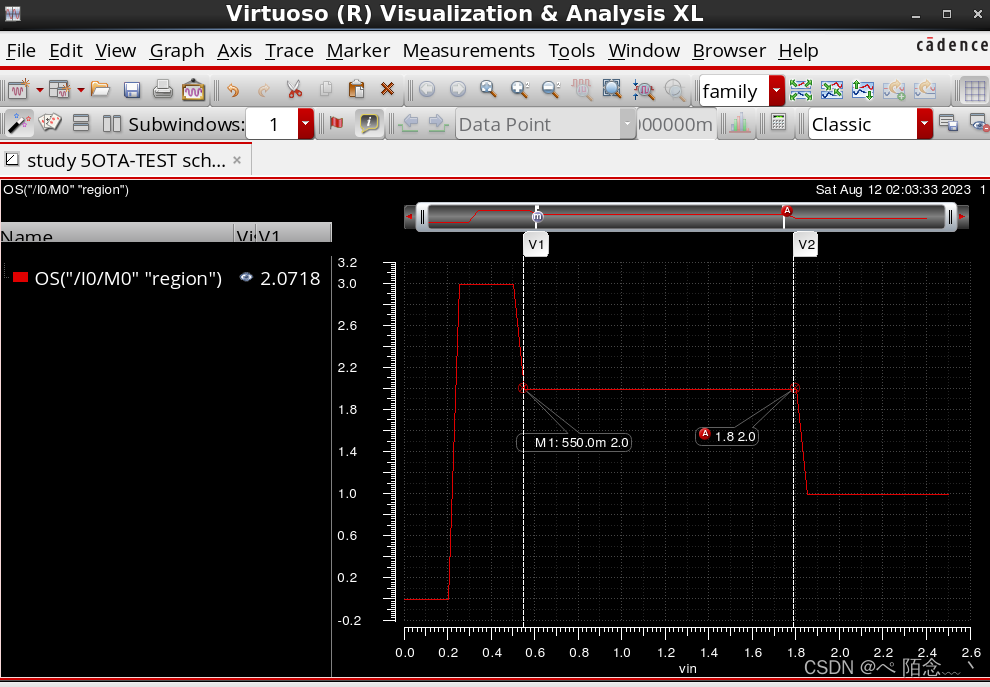Click the red trace color swatch
Screen dimensions: 990x687
[20, 277]
